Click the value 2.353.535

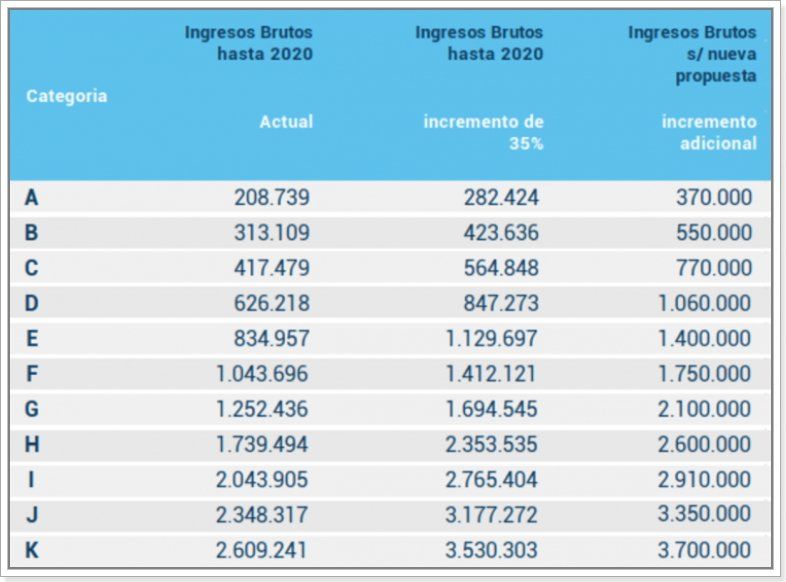click(492, 444)
